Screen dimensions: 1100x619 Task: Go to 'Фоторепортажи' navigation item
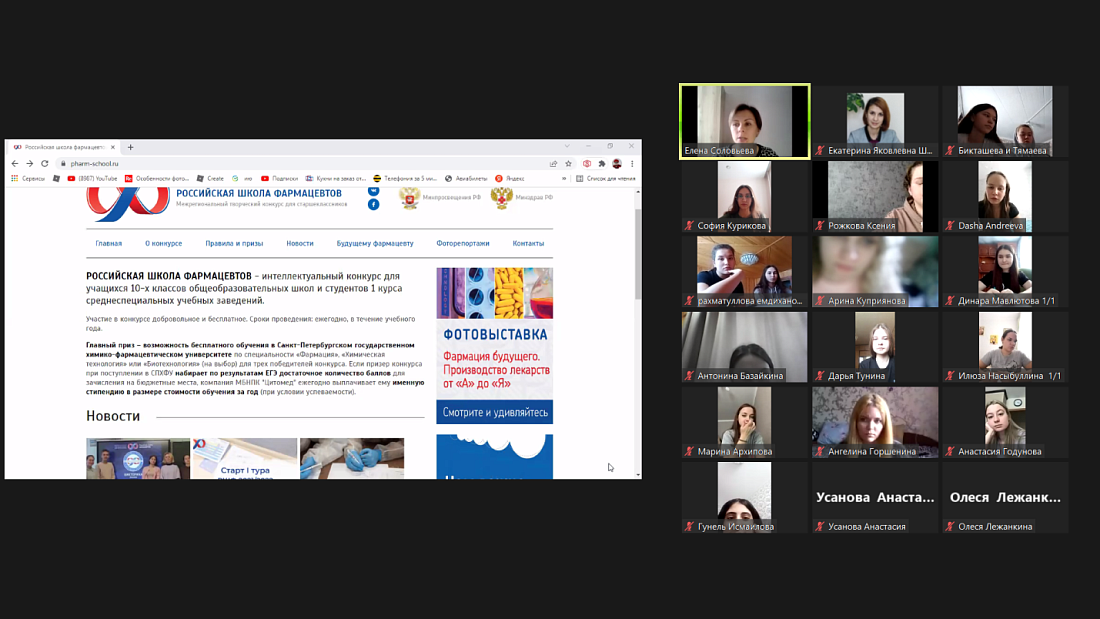(x=462, y=243)
